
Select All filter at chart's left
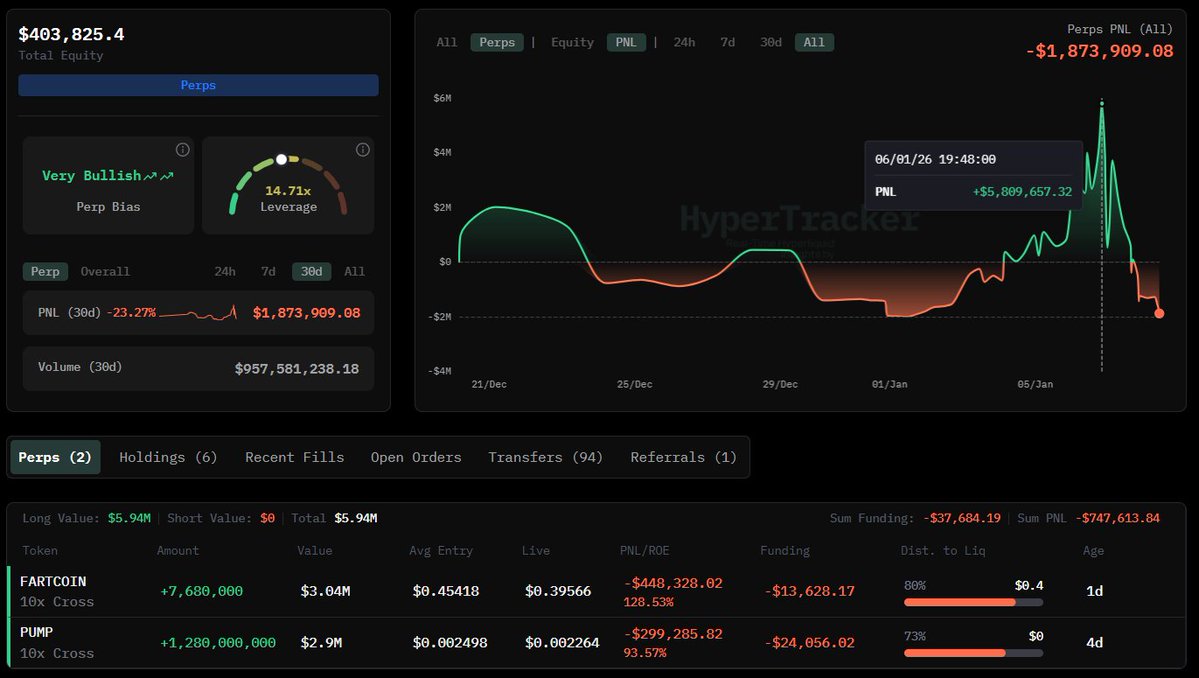coord(447,42)
